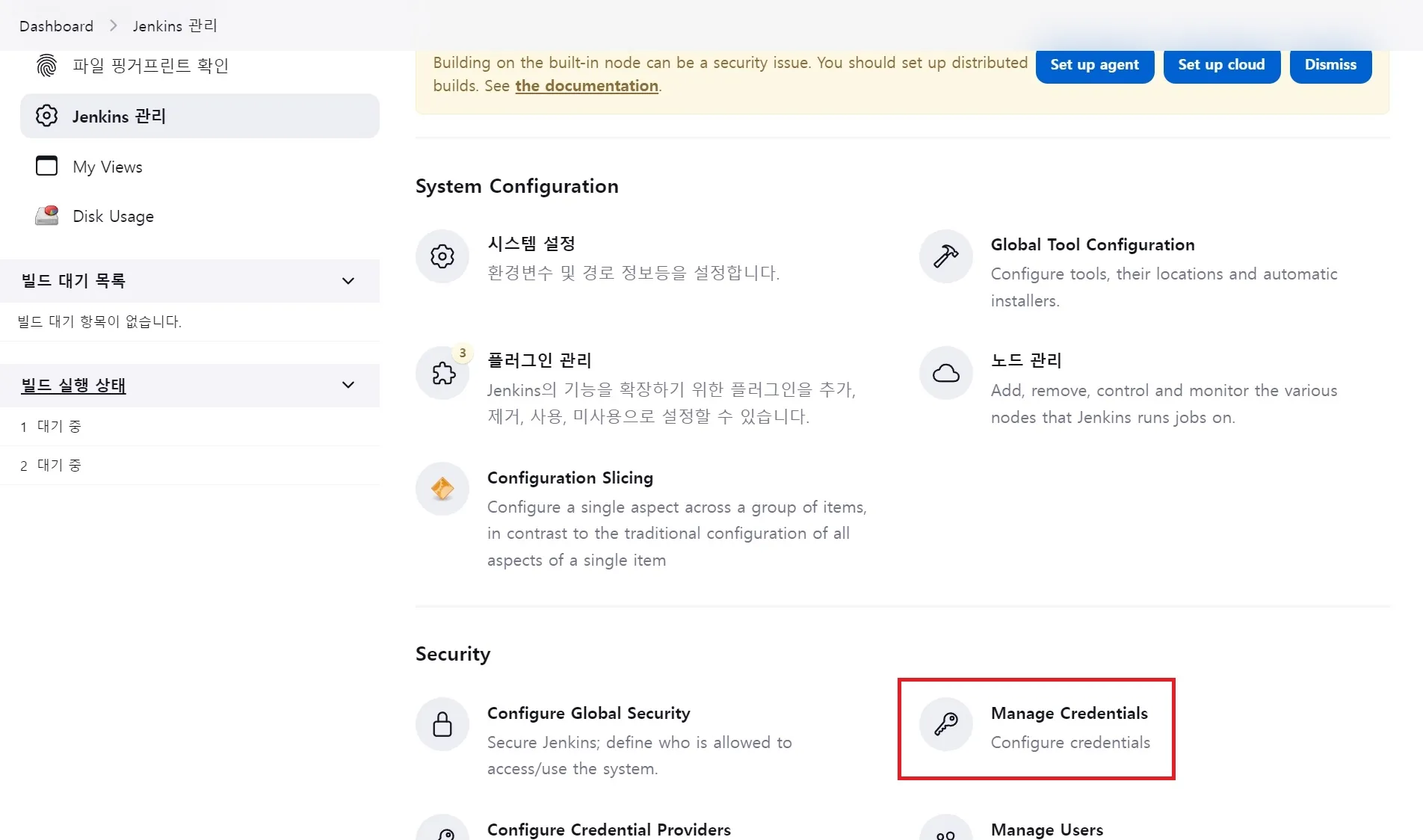Collapse the 빌드 대기 목록 panel chevron
The height and width of the screenshot is (840, 1423).
[x=348, y=281]
